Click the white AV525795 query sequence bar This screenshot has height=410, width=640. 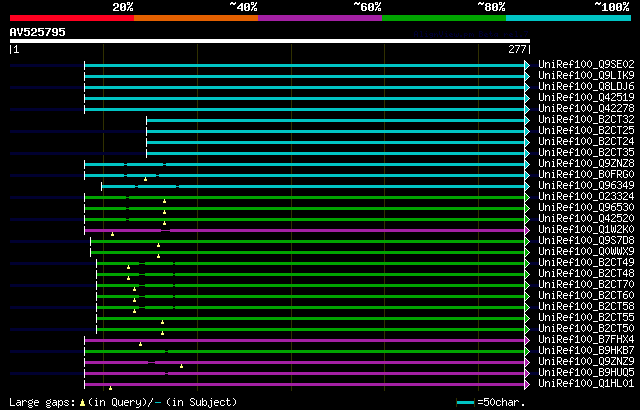270,41
